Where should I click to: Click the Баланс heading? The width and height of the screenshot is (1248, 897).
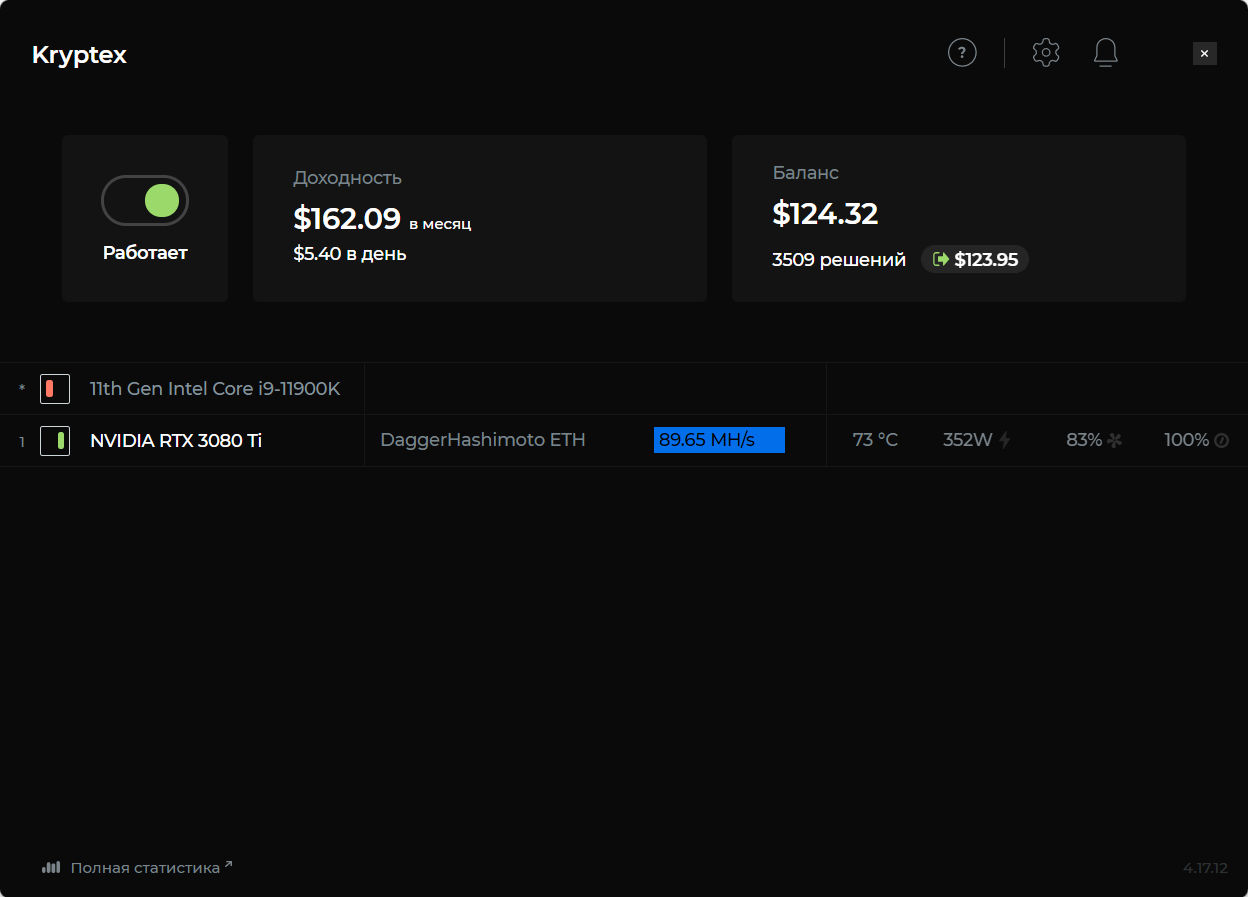click(x=805, y=173)
